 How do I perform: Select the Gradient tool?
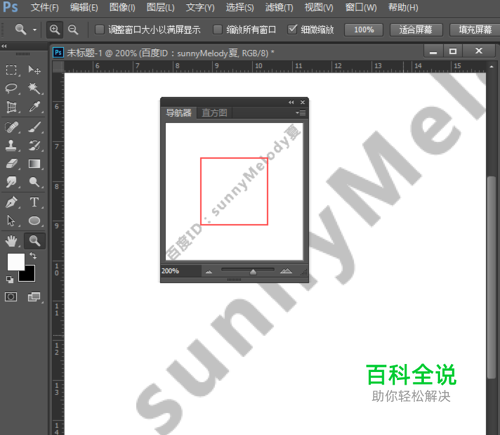coord(34,164)
